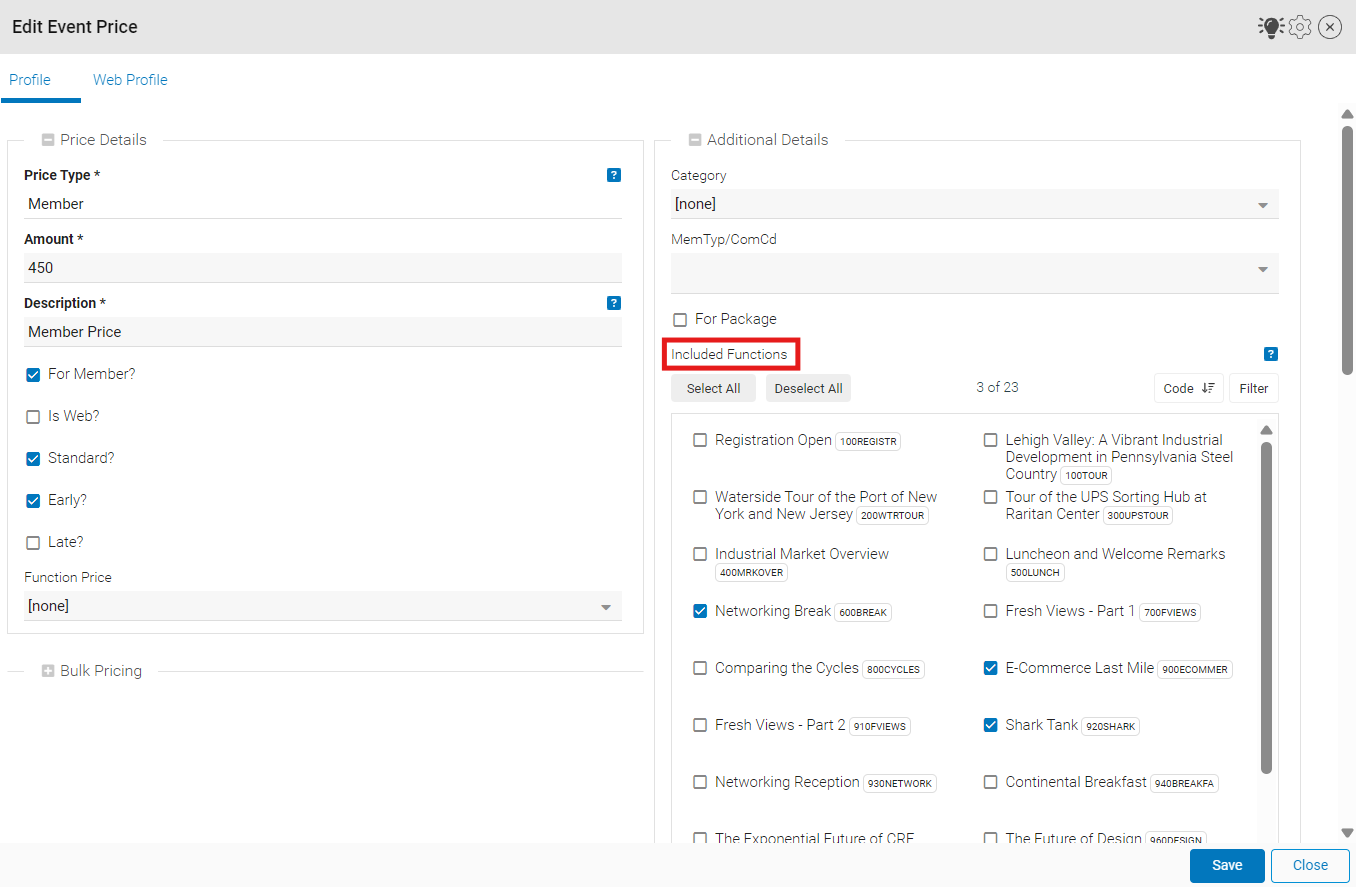Uncheck the Early? checkbox
This screenshot has height=887, width=1356.
click(33, 501)
